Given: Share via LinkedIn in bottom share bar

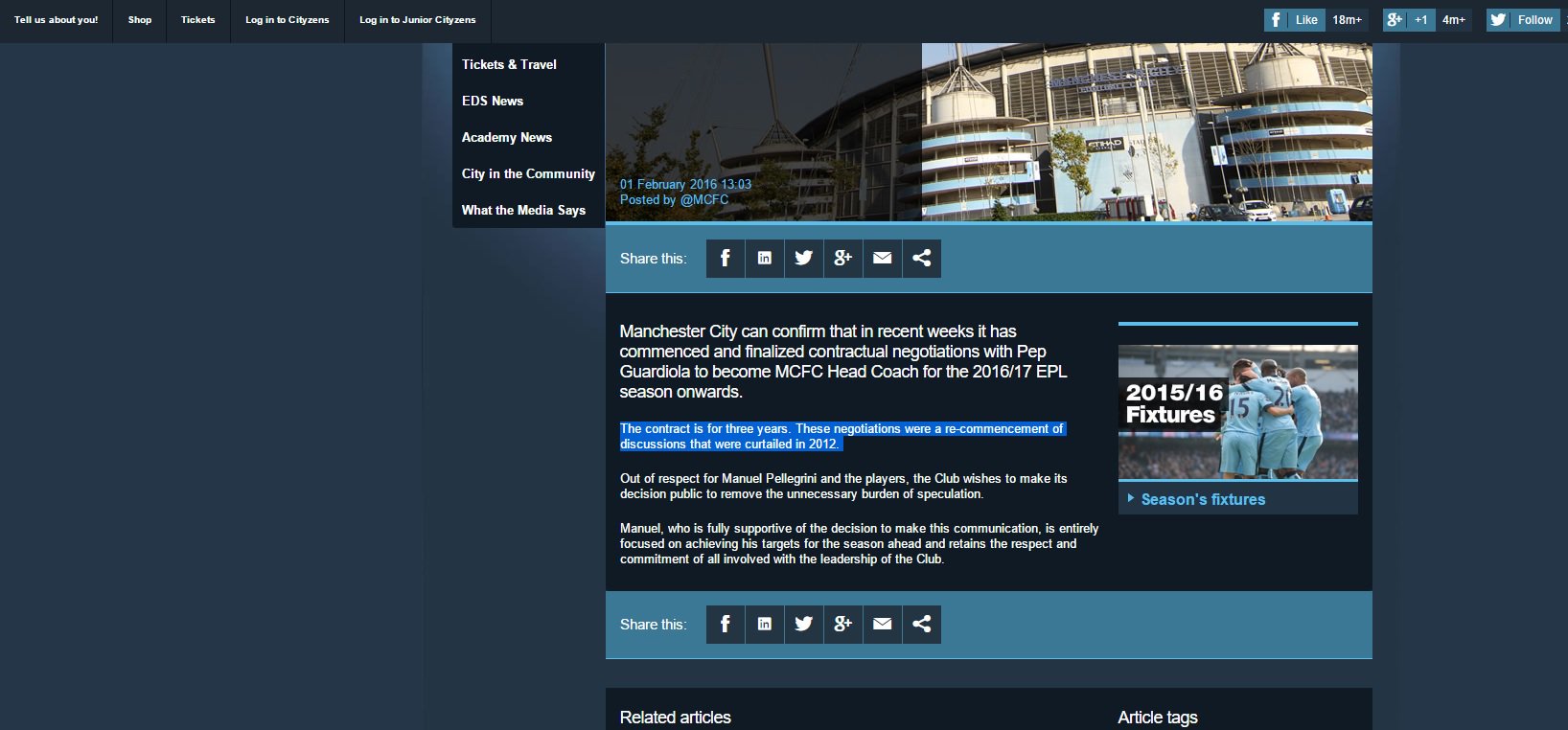Looking at the screenshot, I should point(765,625).
